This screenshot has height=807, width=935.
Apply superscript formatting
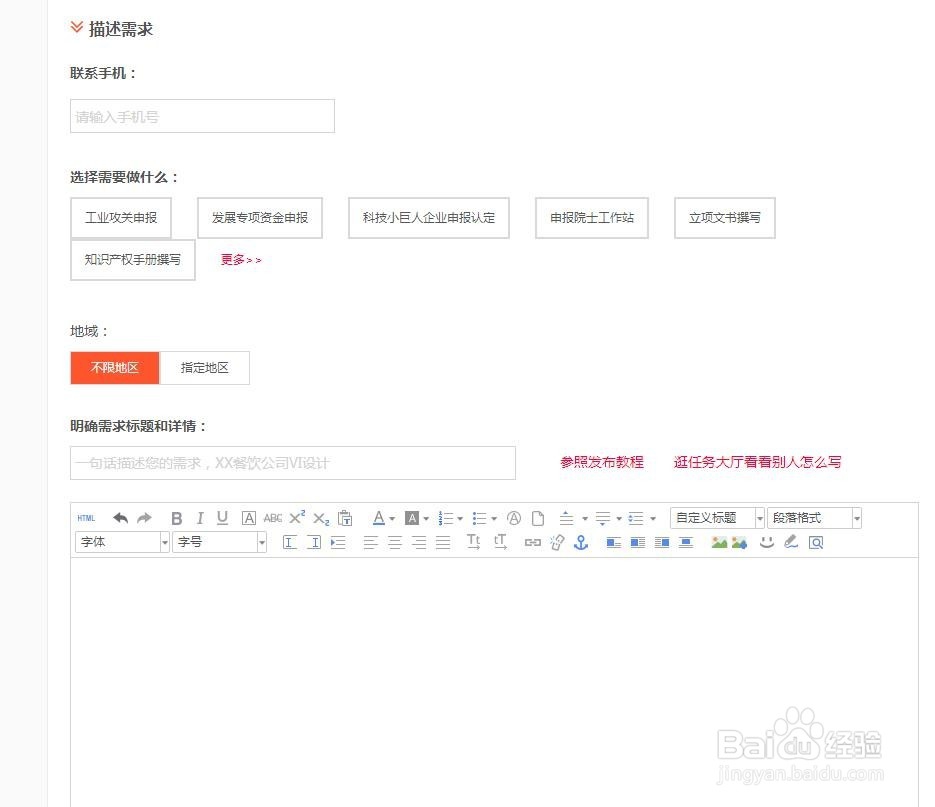point(297,517)
